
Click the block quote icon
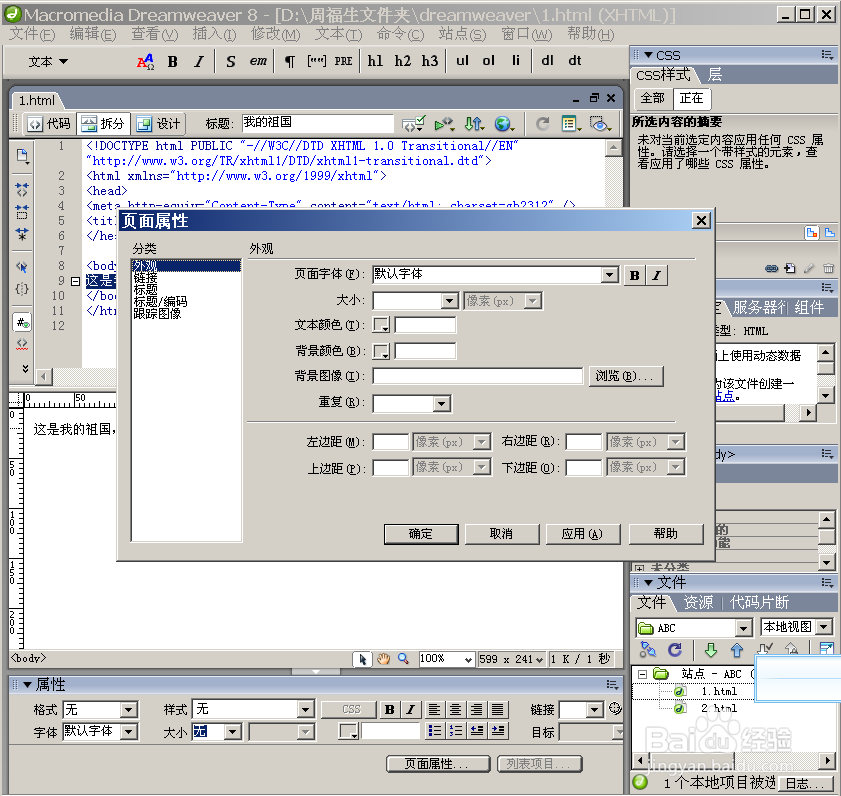[316, 62]
